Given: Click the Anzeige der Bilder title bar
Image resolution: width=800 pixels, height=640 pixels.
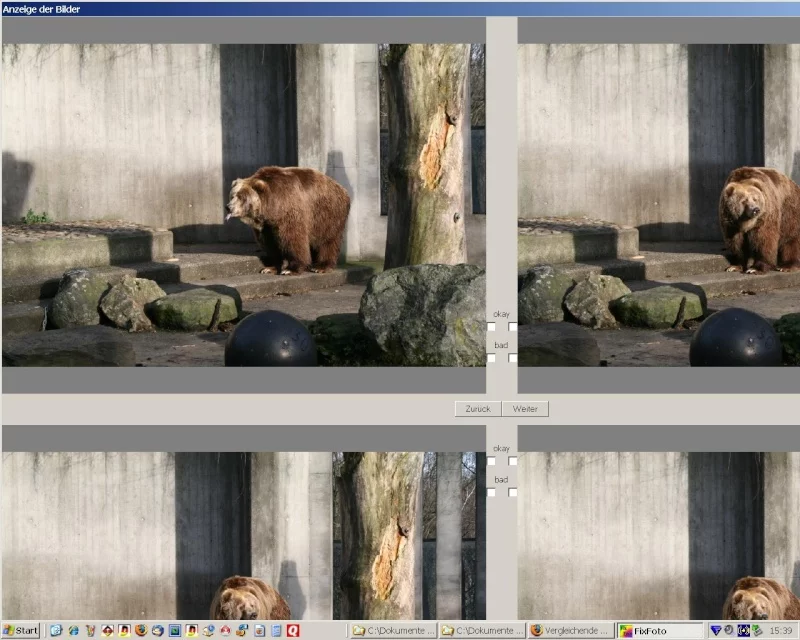Looking at the screenshot, I should coord(400,9).
